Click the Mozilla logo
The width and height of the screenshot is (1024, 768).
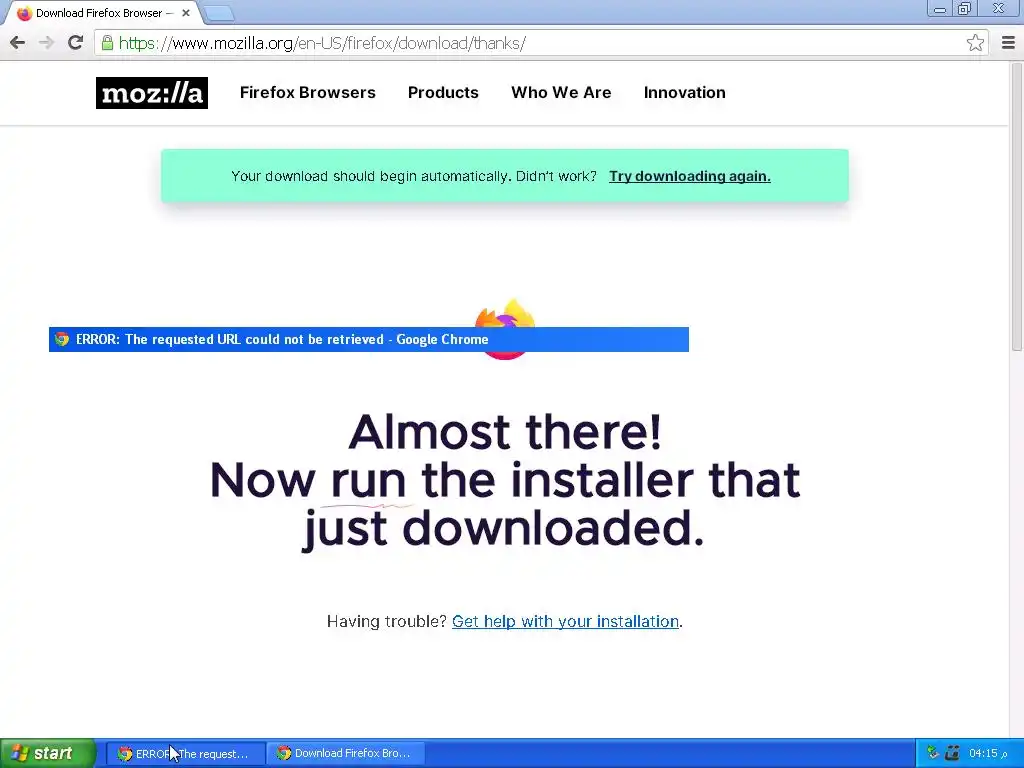[x=152, y=93]
